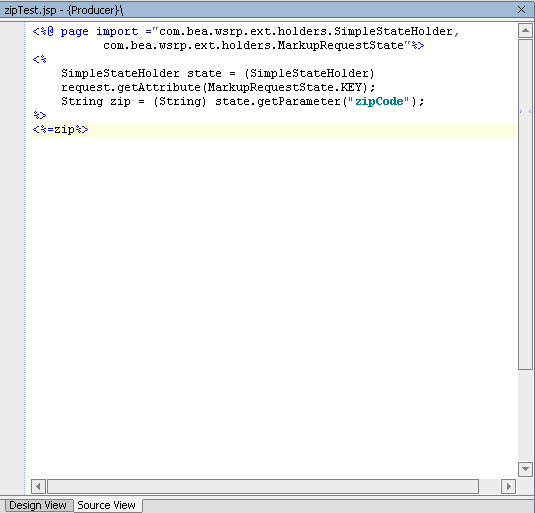Click the vertical scrollbar thumb
Viewport: 535px width, 513px height.
[x=525, y=204]
